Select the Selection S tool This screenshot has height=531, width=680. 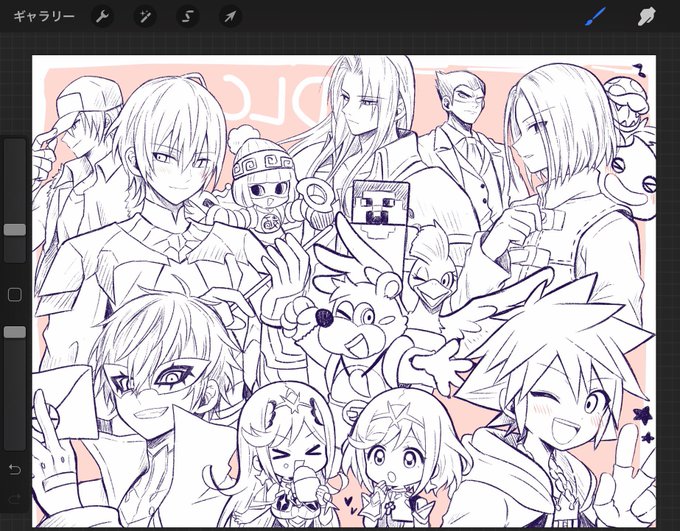click(187, 17)
